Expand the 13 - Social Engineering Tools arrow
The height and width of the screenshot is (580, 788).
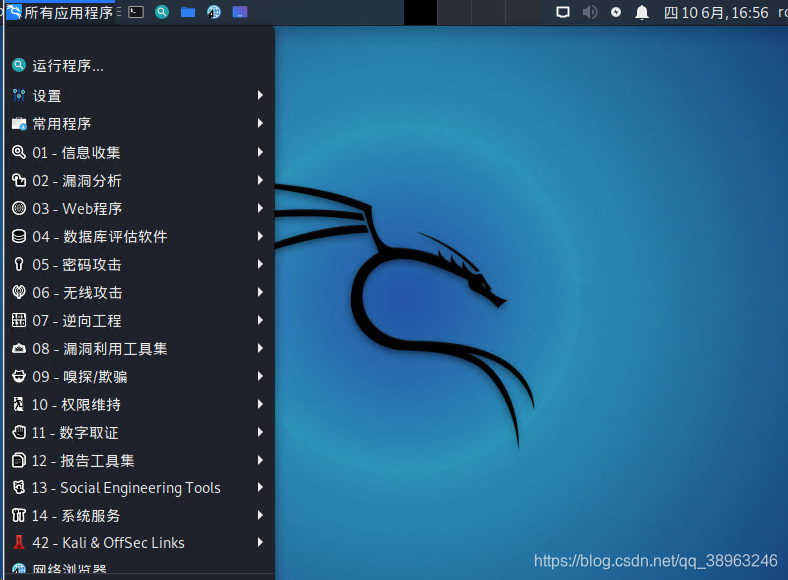click(260, 487)
